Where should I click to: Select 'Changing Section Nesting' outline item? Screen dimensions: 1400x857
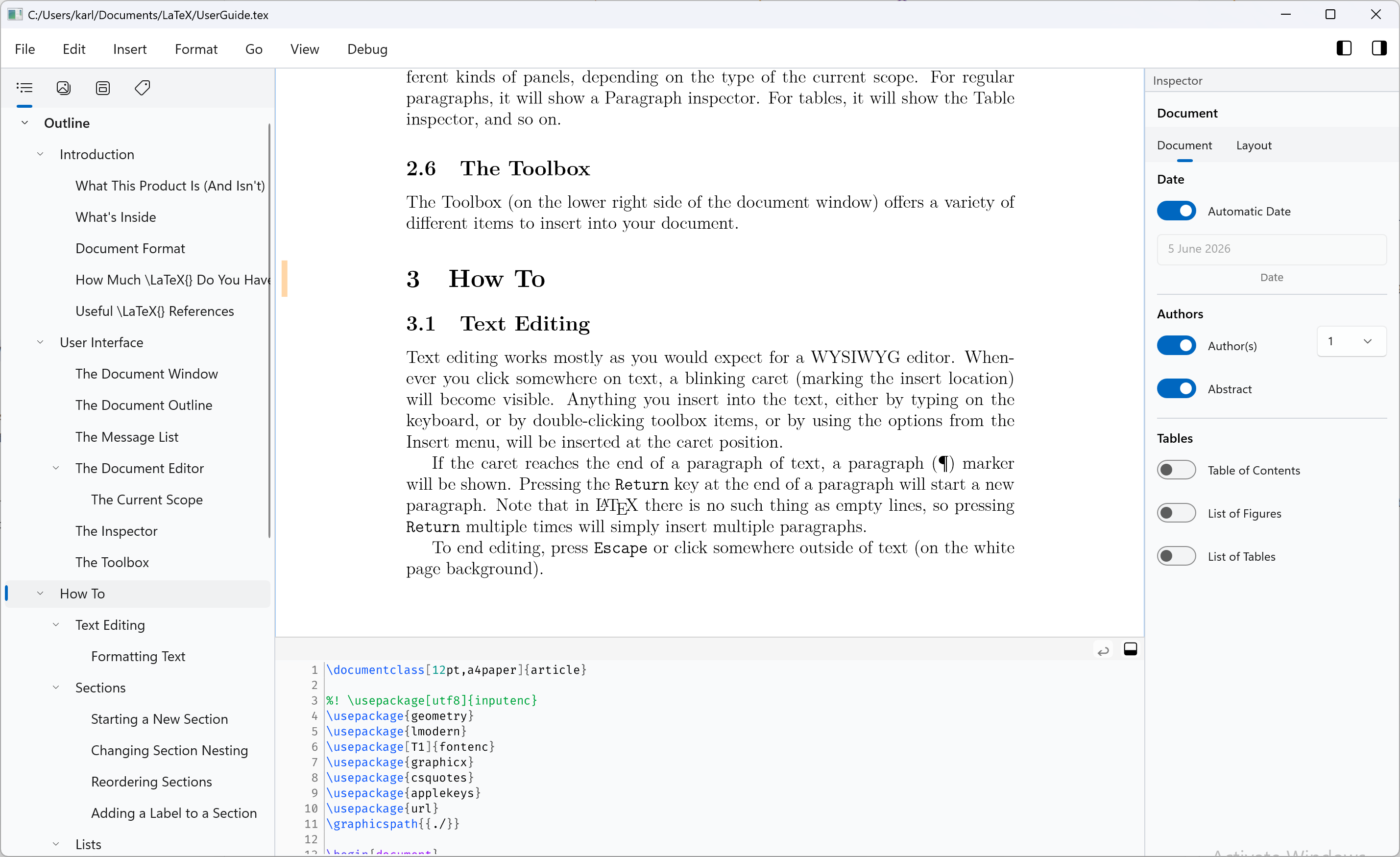click(169, 750)
